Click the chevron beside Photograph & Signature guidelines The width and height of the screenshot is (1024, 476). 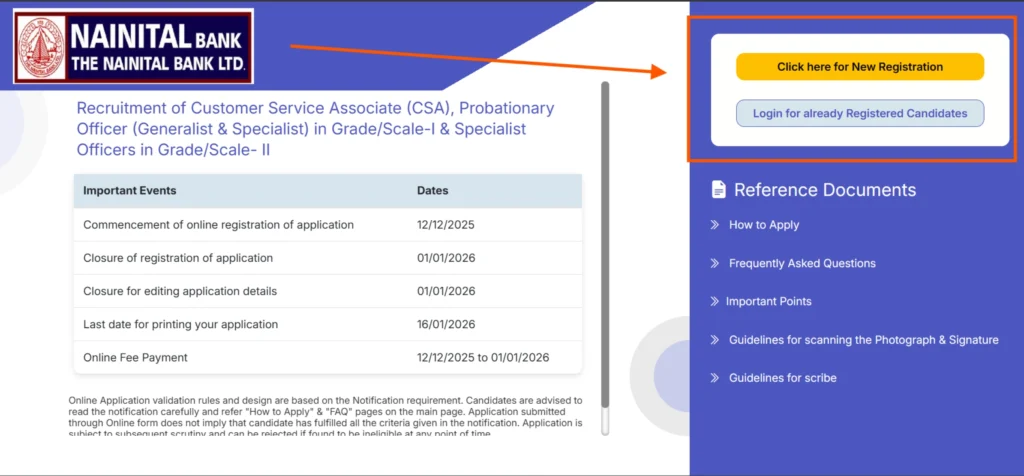coord(714,340)
